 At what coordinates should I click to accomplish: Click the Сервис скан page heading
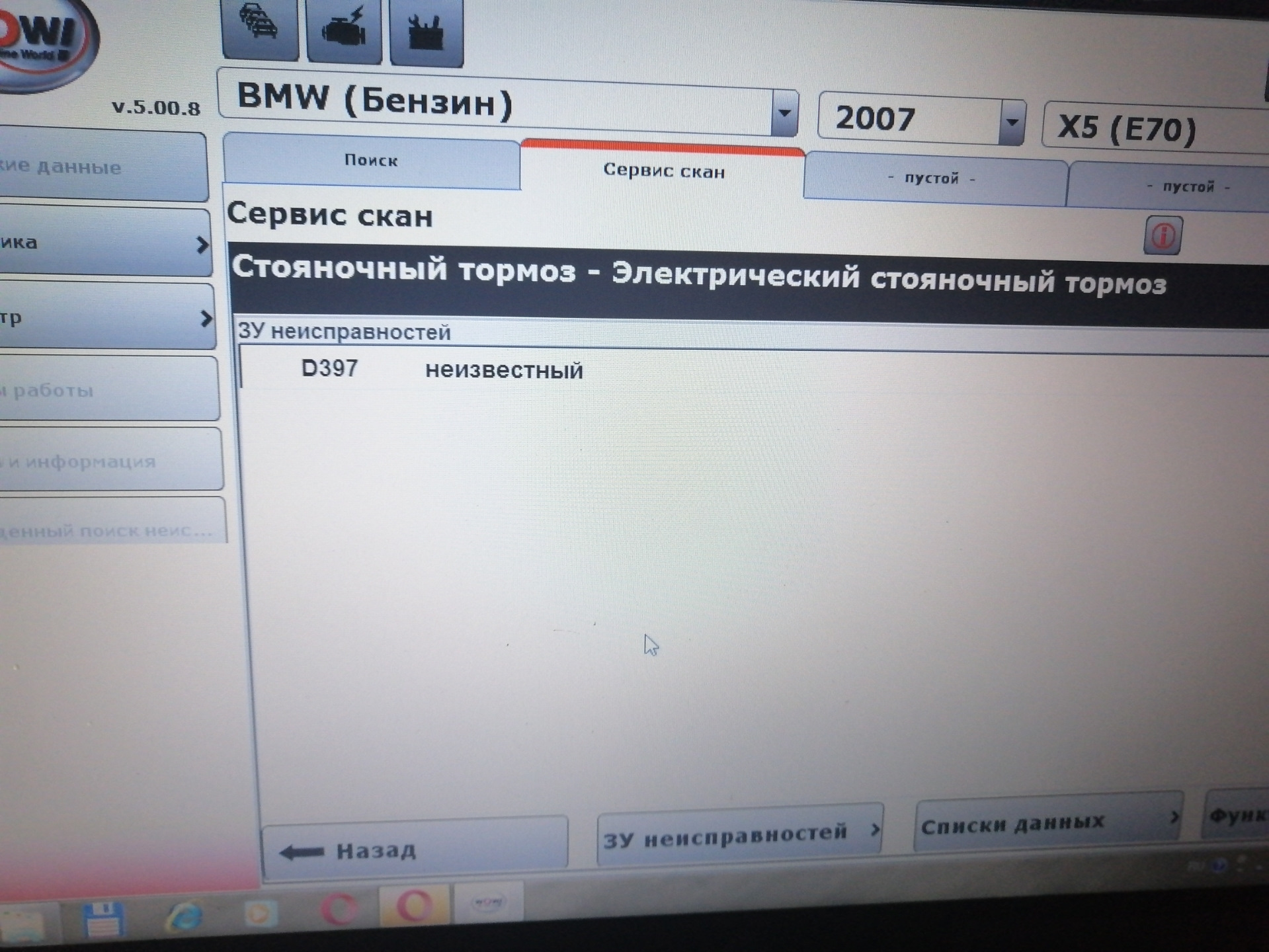(329, 216)
